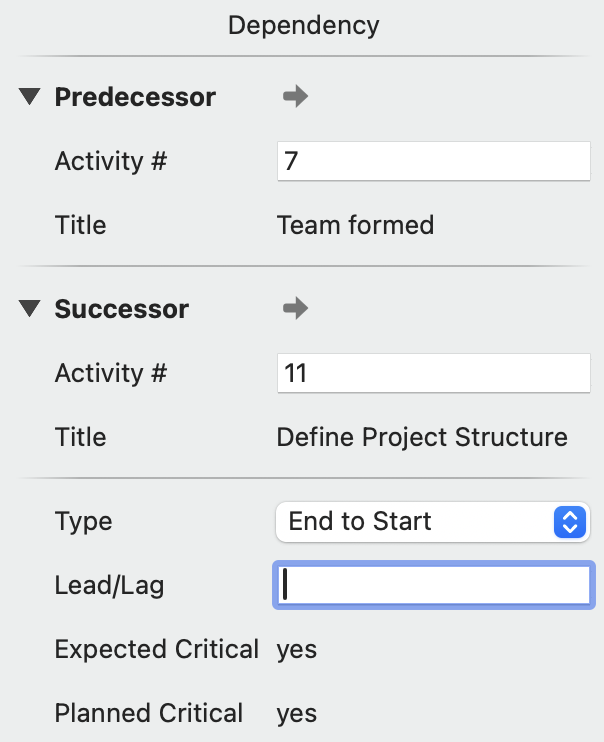Click Activity # label under Predecessor

111,161
